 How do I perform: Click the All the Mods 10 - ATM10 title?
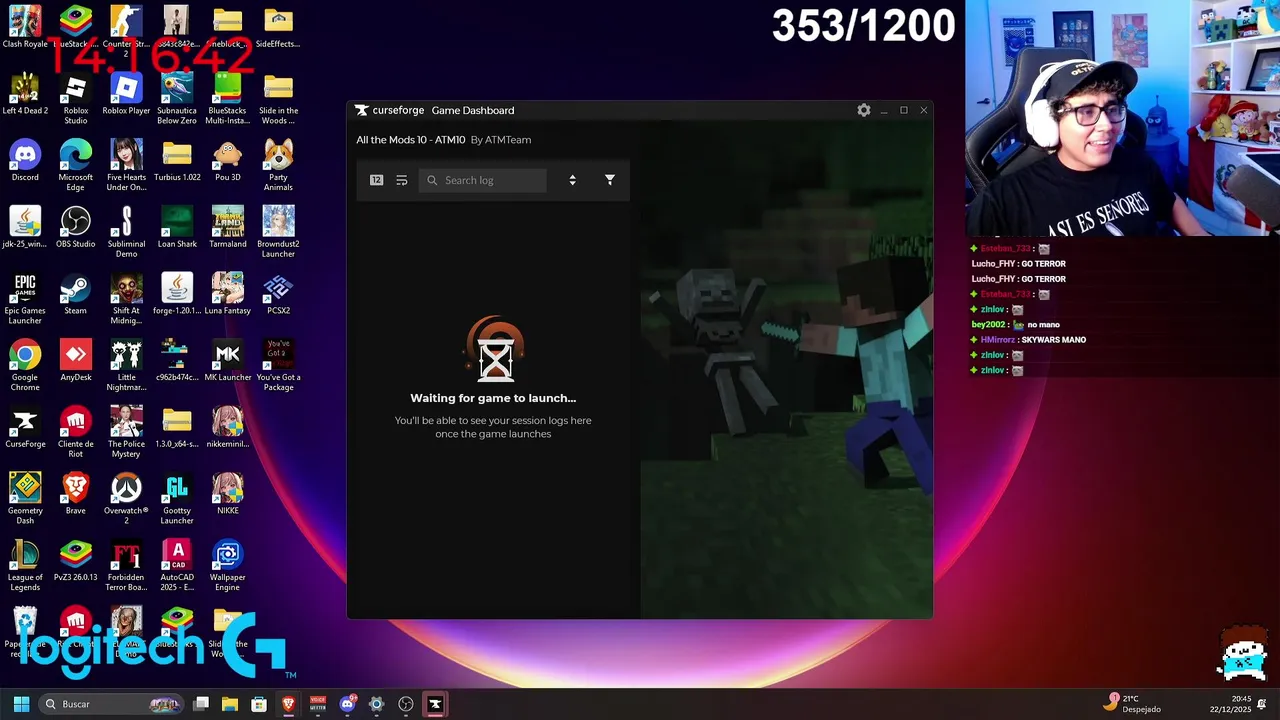tap(411, 140)
